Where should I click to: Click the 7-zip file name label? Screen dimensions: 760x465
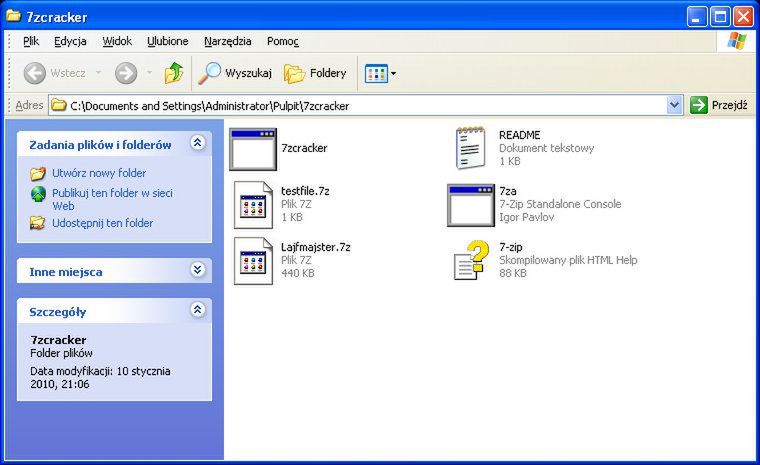511,247
